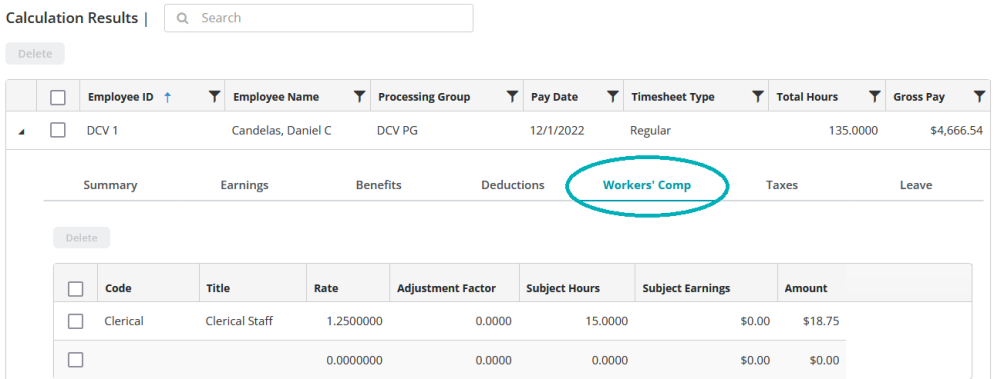Open filter for Employee ID column

[214, 96]
